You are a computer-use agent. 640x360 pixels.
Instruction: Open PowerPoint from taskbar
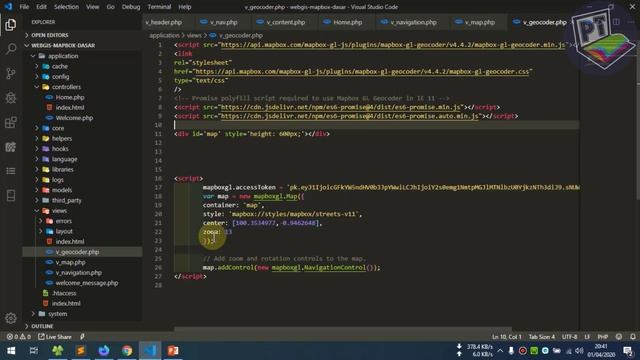point(173,351)
